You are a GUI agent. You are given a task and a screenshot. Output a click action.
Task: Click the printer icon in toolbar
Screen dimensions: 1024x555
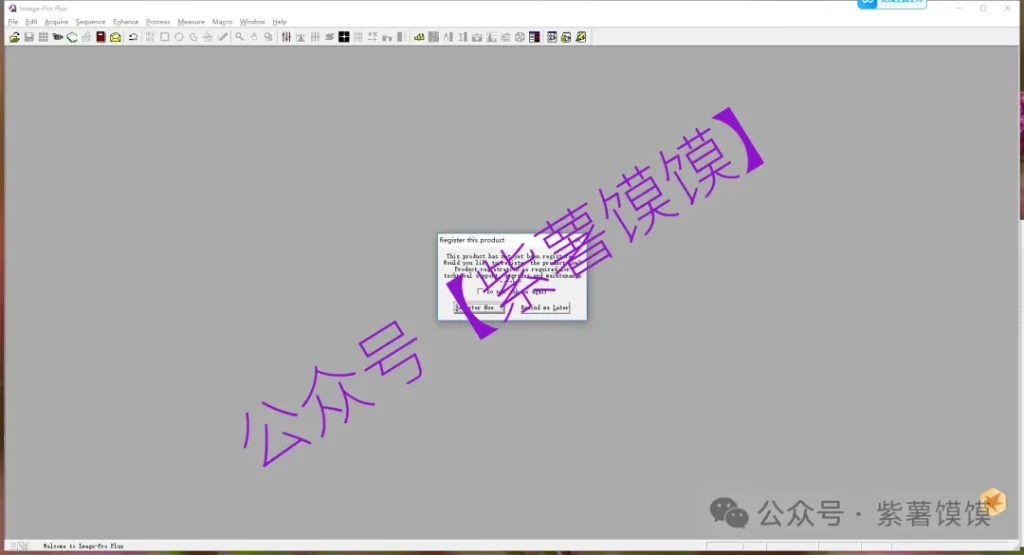pos(86,37)
